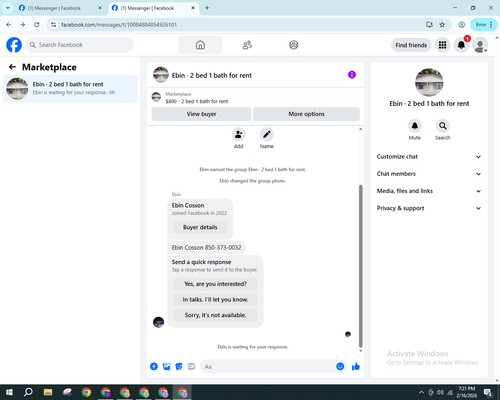
Task: Expand Privacy & support section
Action: click(x=429, y=208)
